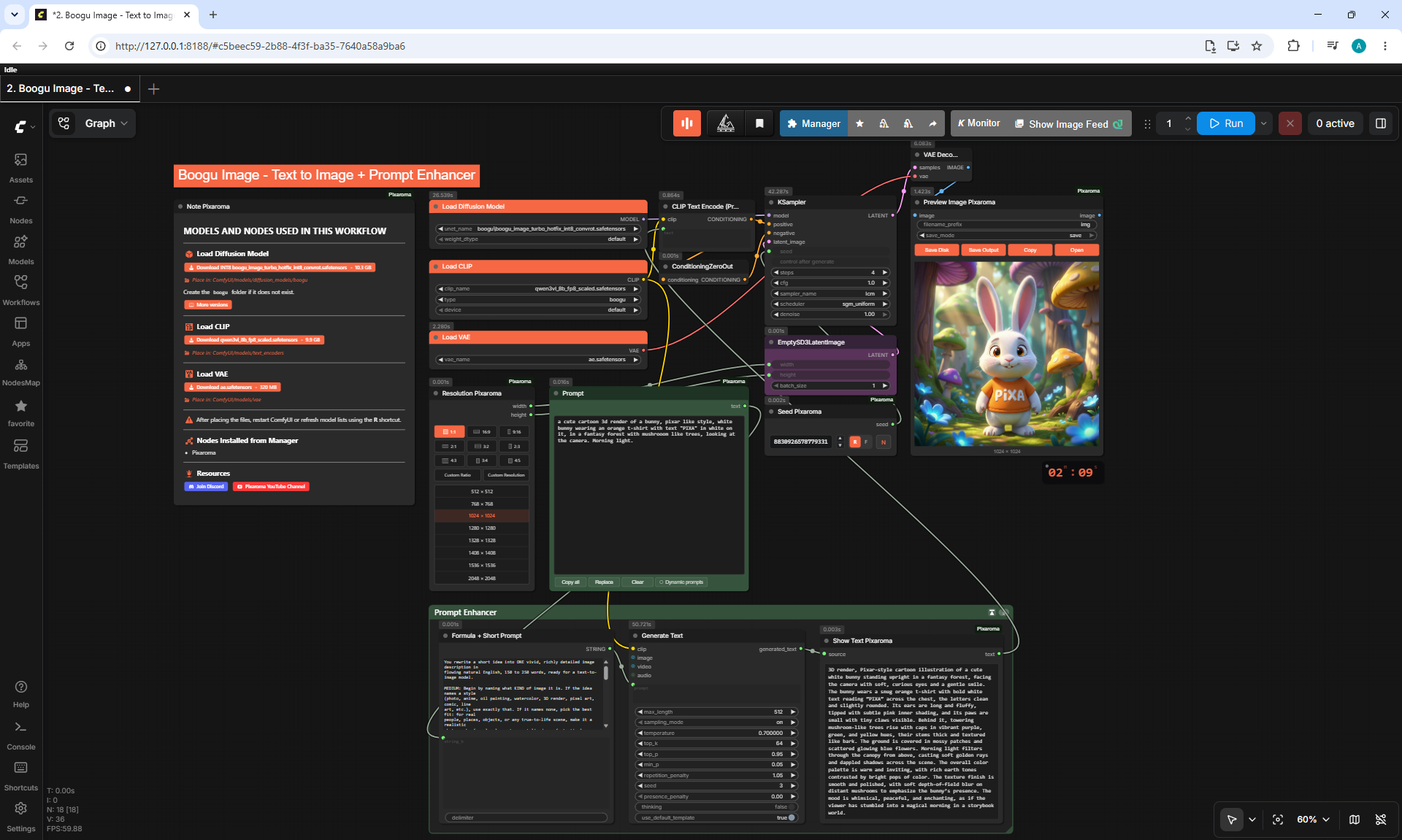Adjust the cfg value in KSampler
The height and width of the screenshot is (840, 1402).
(831, 282)
